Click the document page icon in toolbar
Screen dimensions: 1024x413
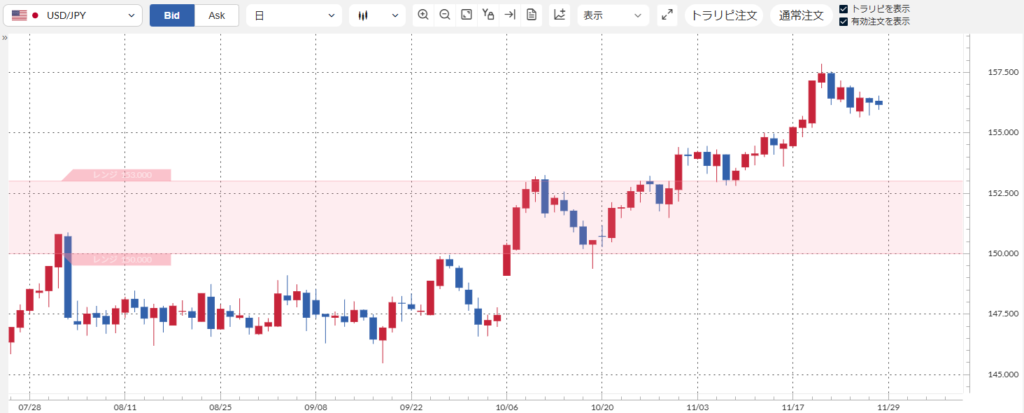[531, 15]
